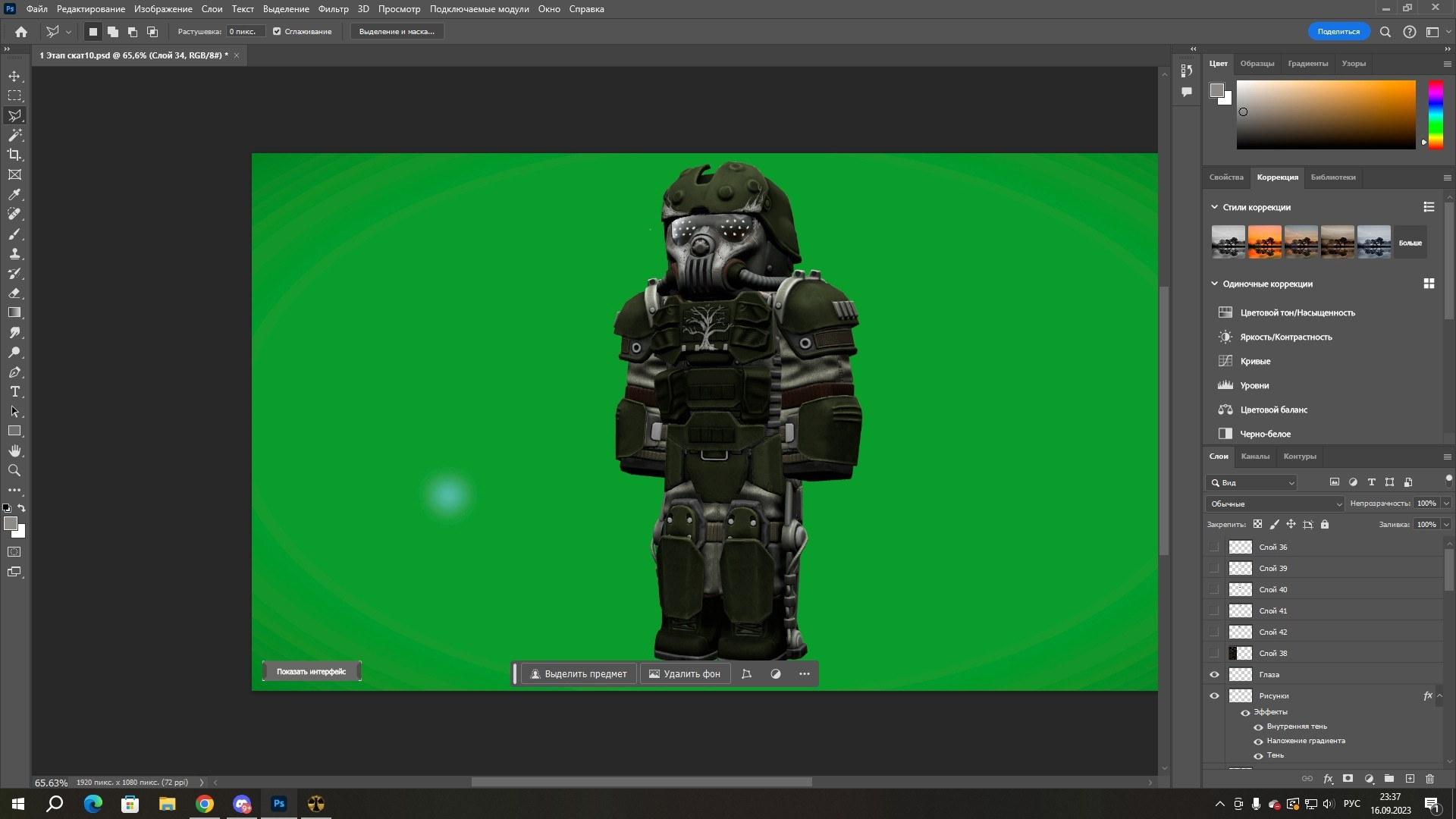Viewport: 1456px width, 819px height.
Task: Click the Выделить предмет button
Action: coord(579,674)
